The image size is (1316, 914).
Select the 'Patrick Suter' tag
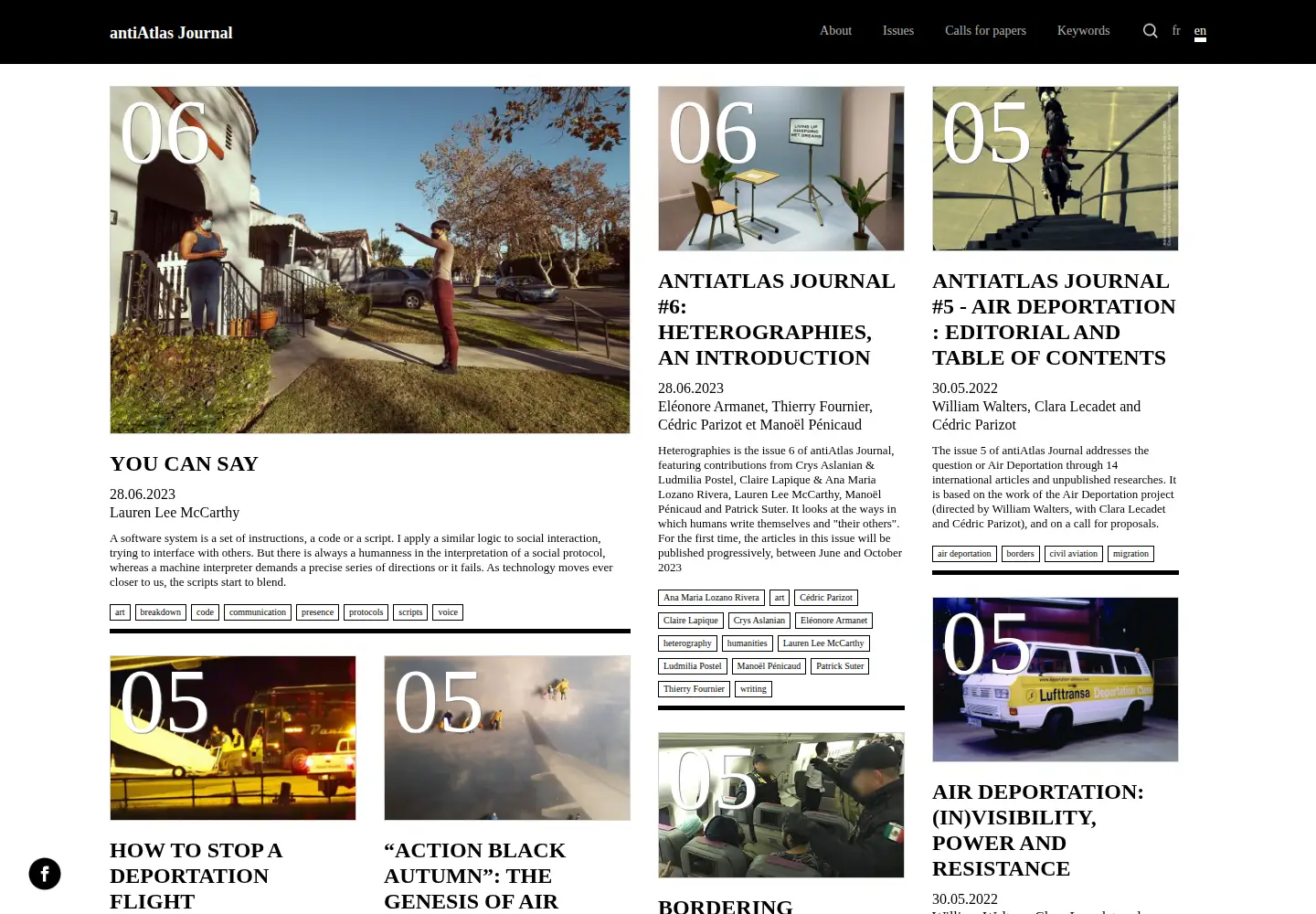tap(840, 666)
